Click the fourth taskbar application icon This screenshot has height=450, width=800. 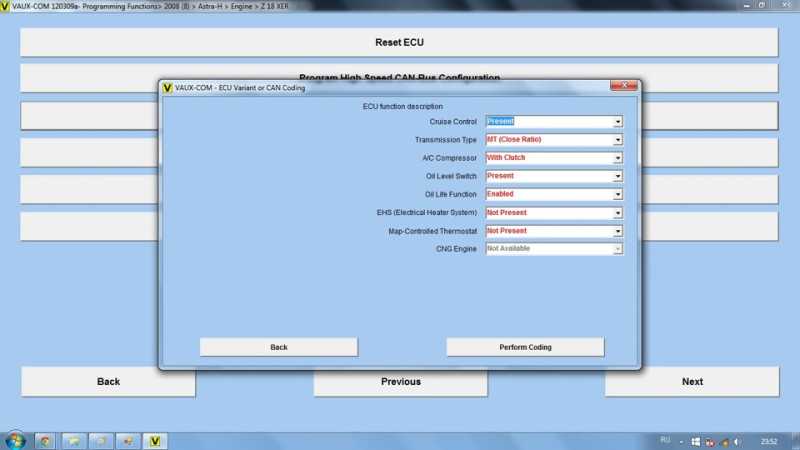128,441
